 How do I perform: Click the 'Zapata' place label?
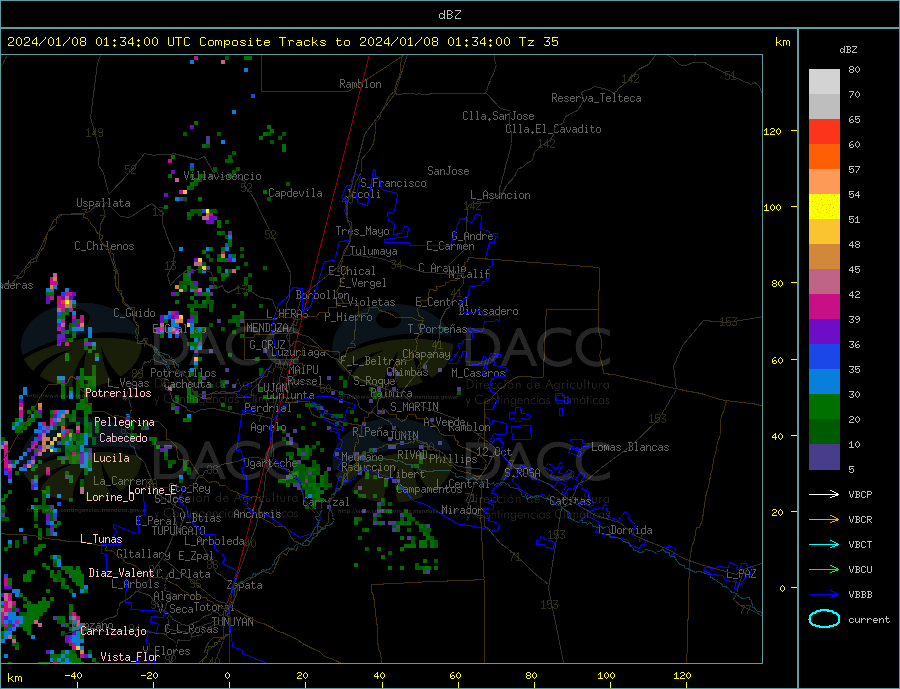pos(245,585)
